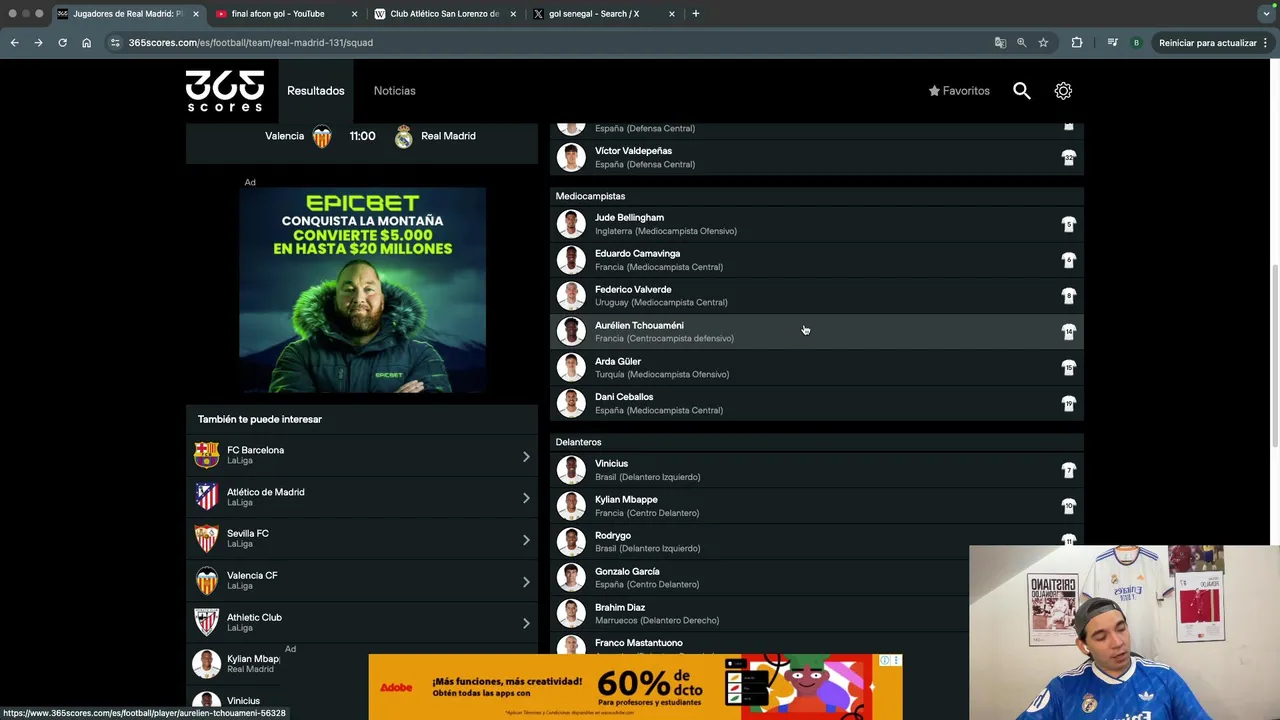1280x720 pixels.
Task: Click Dani Ceballos's number 19 shirt icon
Action: click(1068, 404)
